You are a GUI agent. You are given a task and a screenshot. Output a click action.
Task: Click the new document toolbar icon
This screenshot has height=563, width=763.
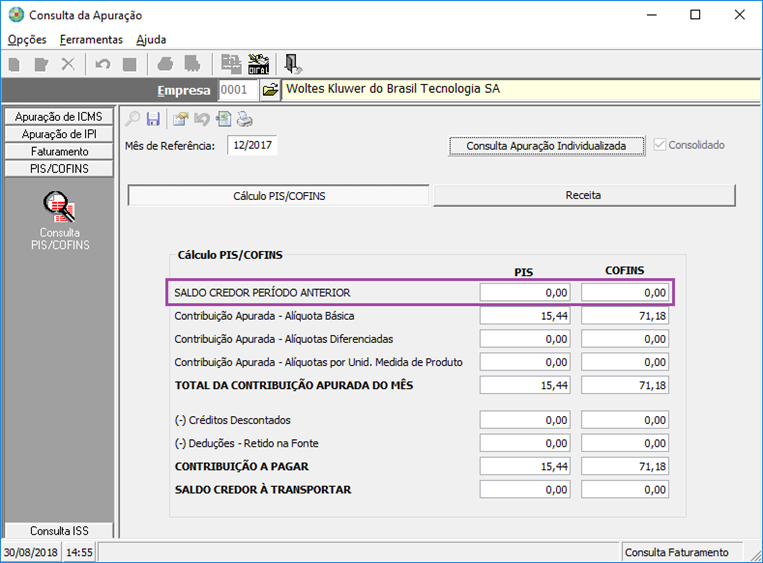tap(15, 64)
